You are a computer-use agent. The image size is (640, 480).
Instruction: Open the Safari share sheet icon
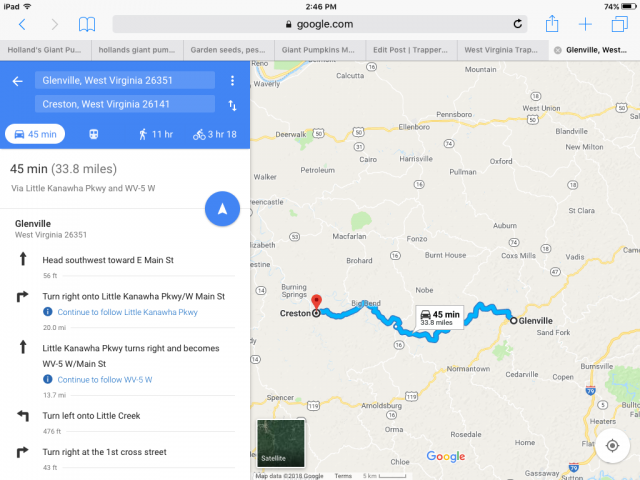(x=552, y=24)
